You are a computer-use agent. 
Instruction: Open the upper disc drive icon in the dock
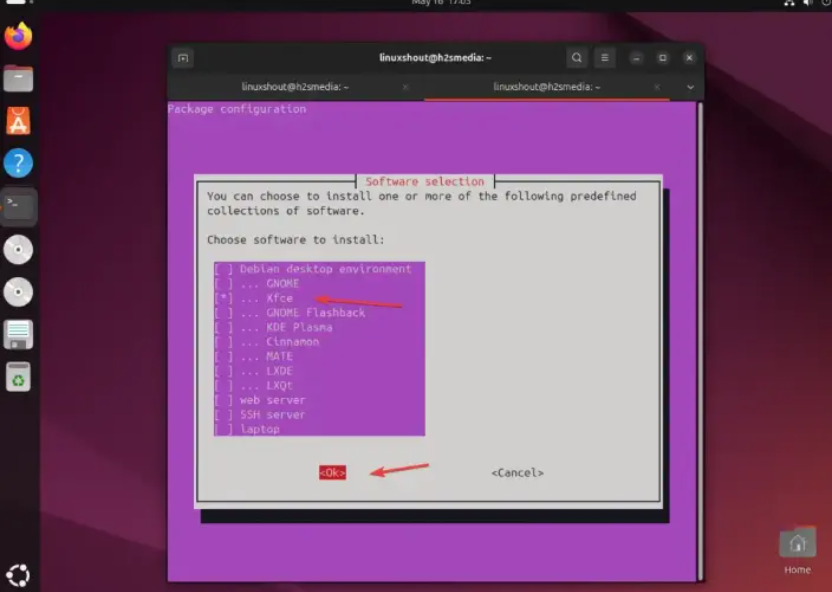(x=18, y=249)
